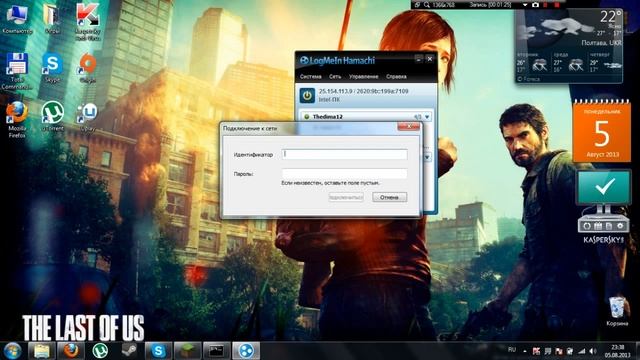This screenshot has width=640, height=360.
Task: Launch the Uplay desktop icon
Action: coord(87,117)
